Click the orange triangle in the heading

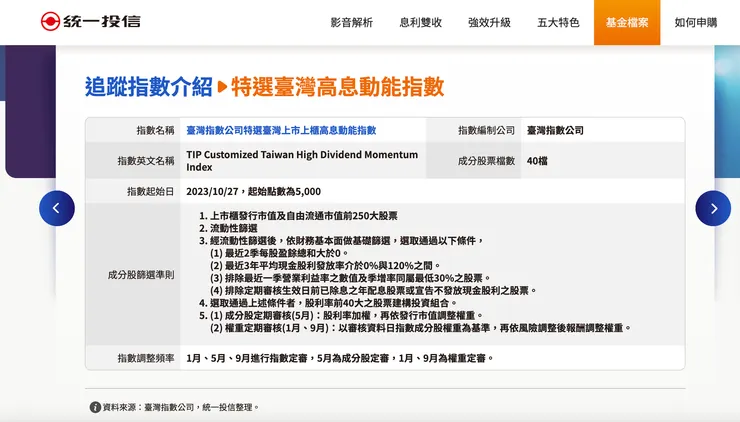click(222, 87)
